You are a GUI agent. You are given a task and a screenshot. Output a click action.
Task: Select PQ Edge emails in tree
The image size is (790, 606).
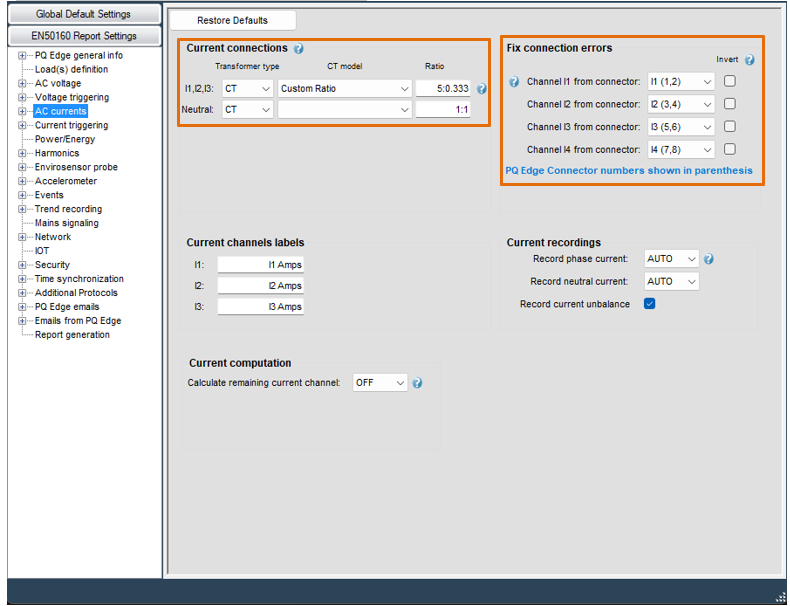67,307
